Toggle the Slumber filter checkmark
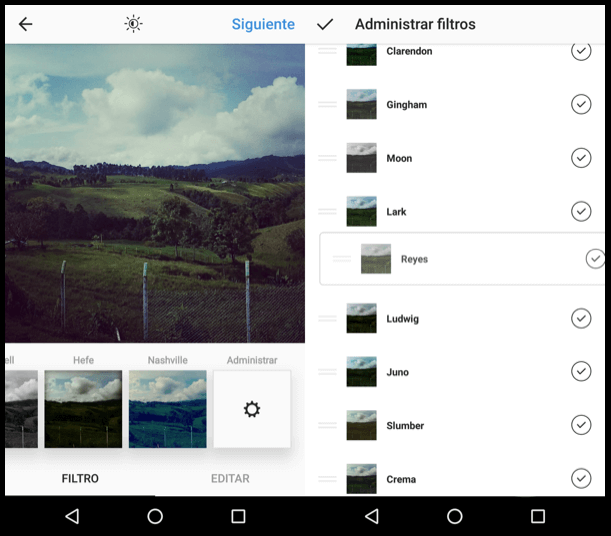This screenshot has height=536, width=611. coord(581,425)
